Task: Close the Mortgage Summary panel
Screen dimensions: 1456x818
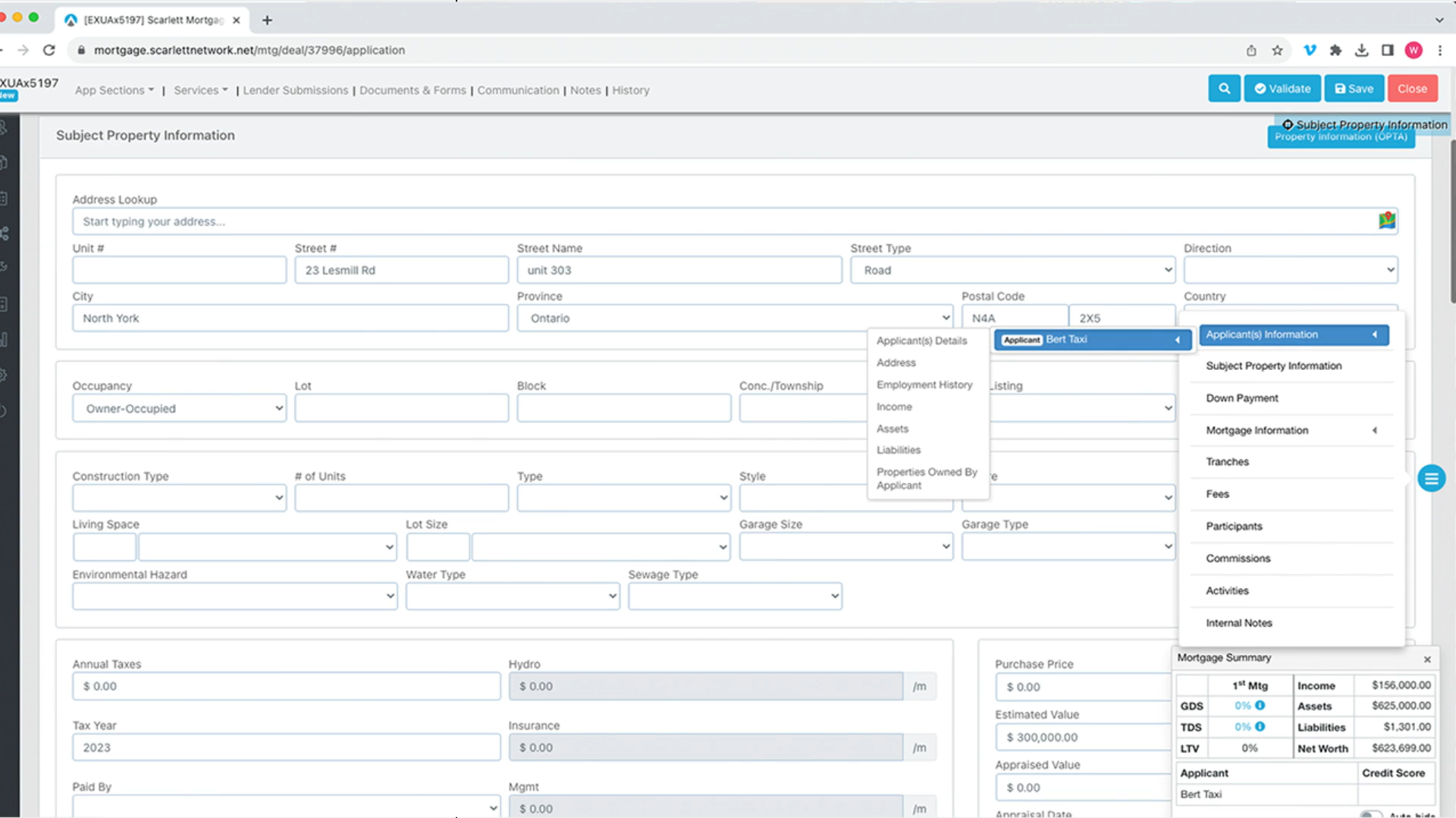Action: (x=1426, y=660)
